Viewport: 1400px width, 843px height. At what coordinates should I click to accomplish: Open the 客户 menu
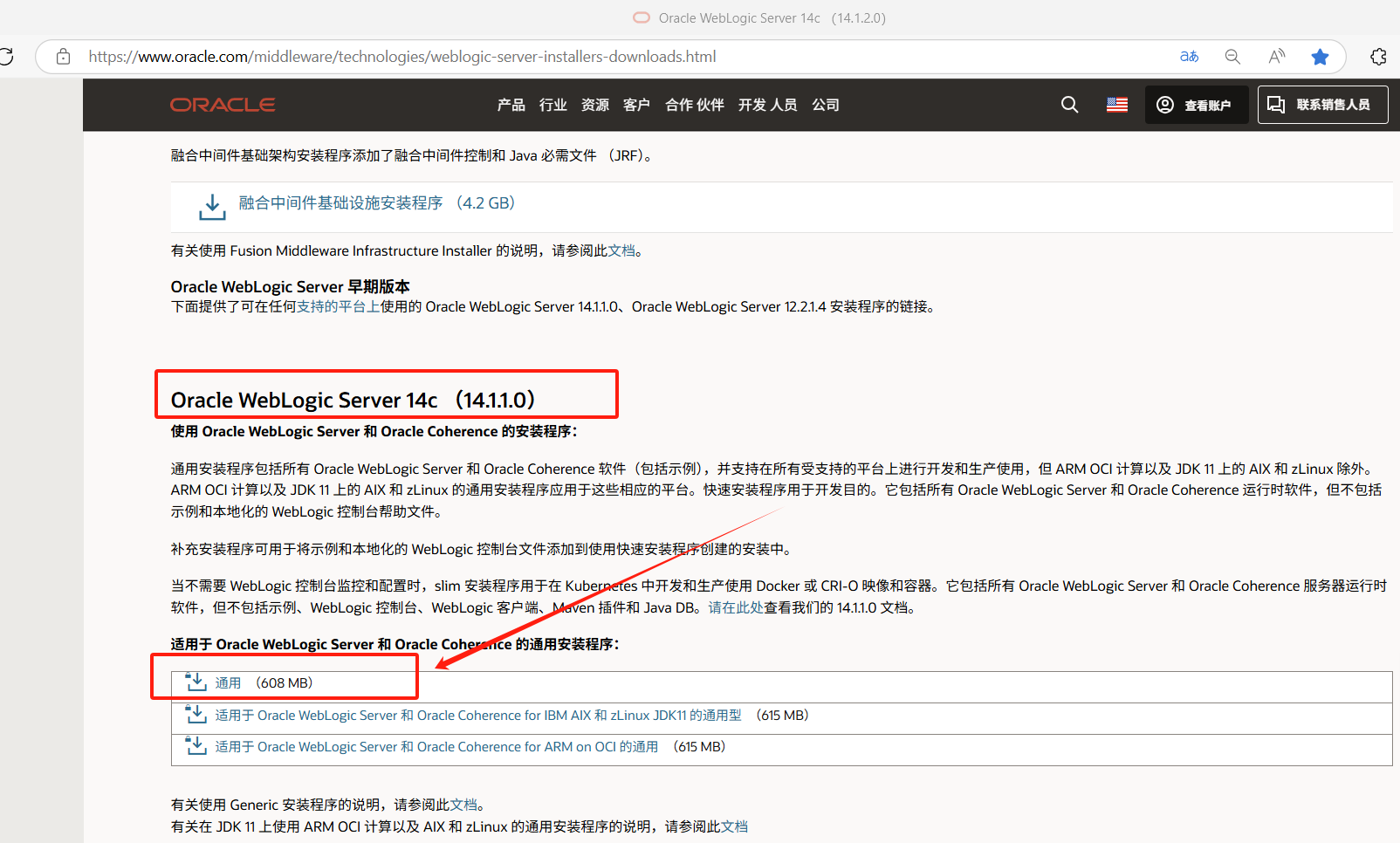point(637,105)
